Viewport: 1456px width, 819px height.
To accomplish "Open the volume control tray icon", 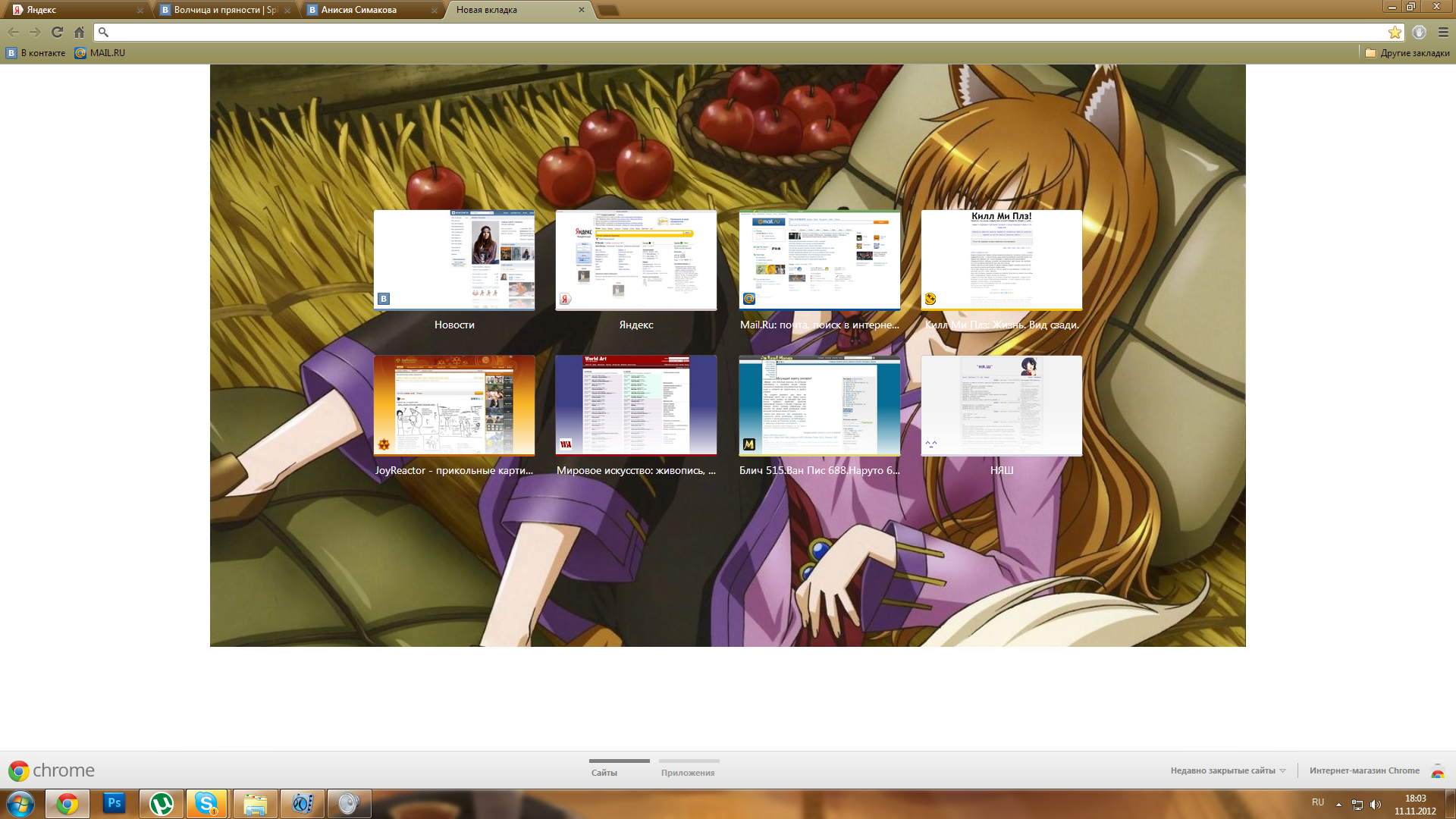I will point(1376,805).
